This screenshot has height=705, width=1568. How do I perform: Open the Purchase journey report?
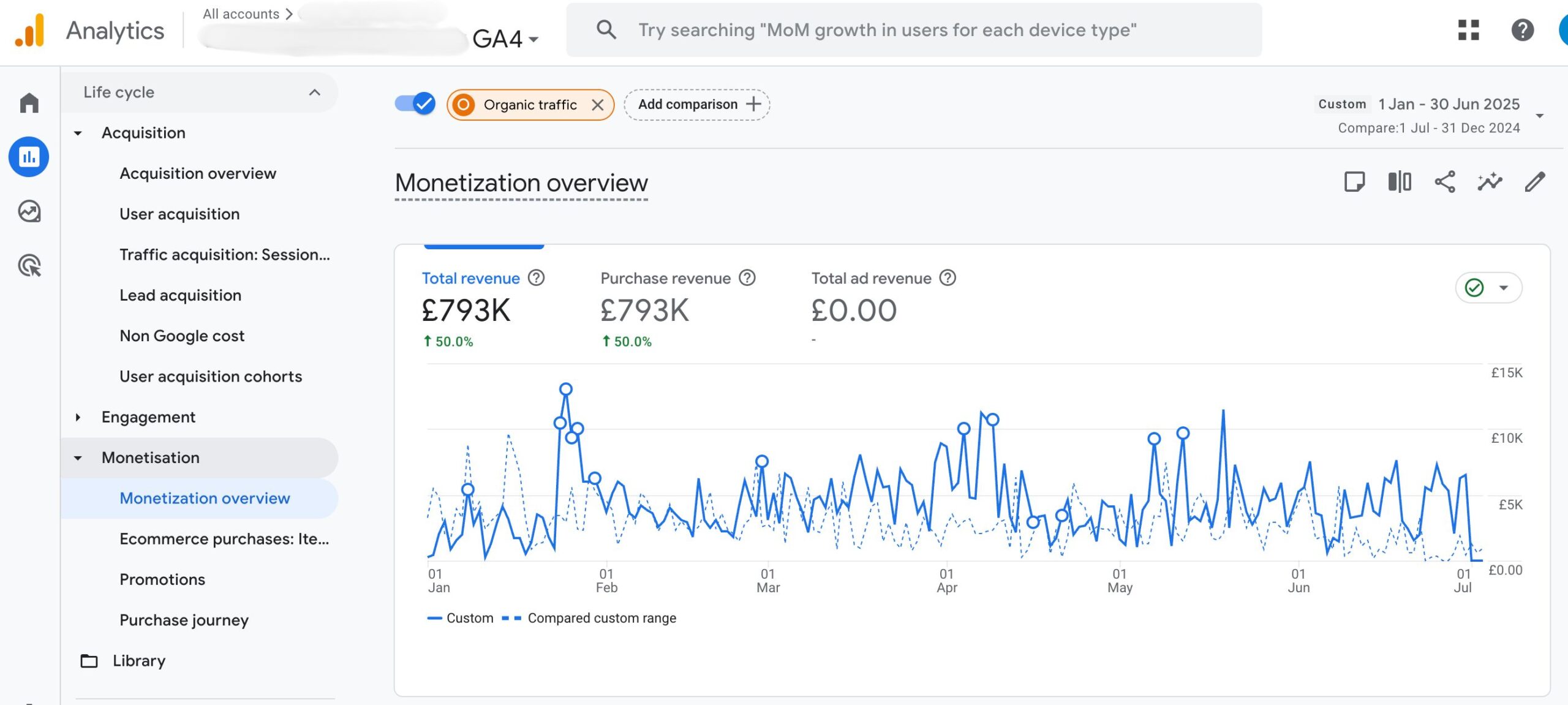point(184,620)
